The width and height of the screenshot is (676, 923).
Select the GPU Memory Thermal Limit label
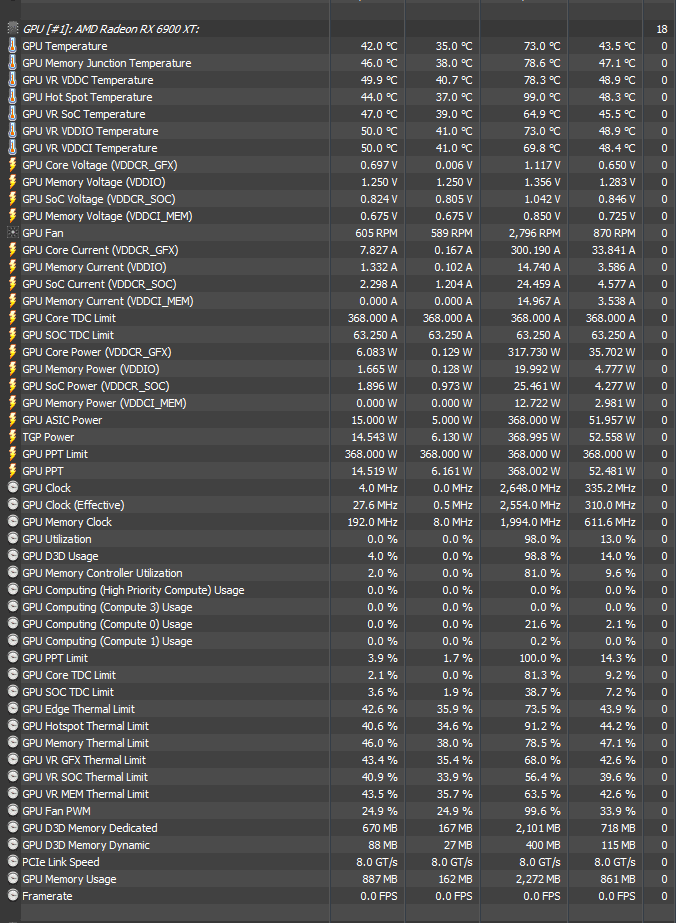pos(85,743)
